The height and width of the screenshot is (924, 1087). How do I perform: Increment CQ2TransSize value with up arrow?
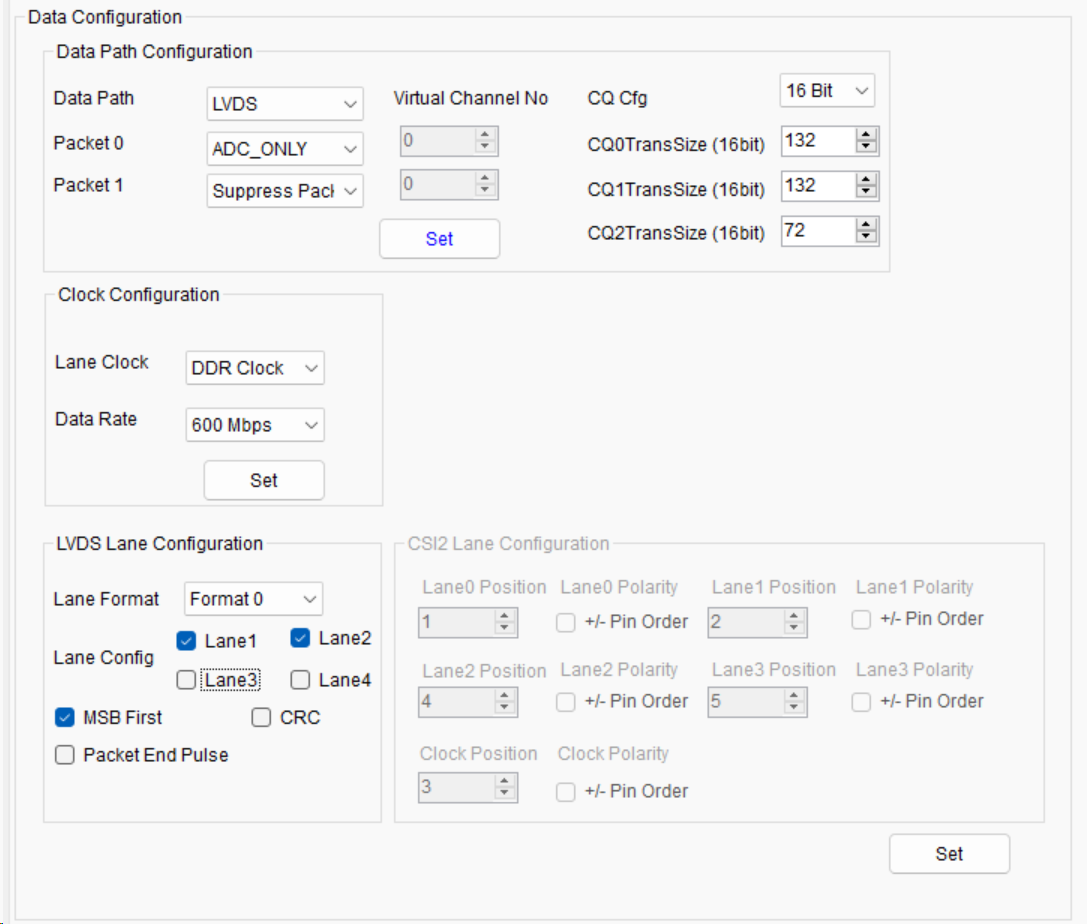(866, 225)
